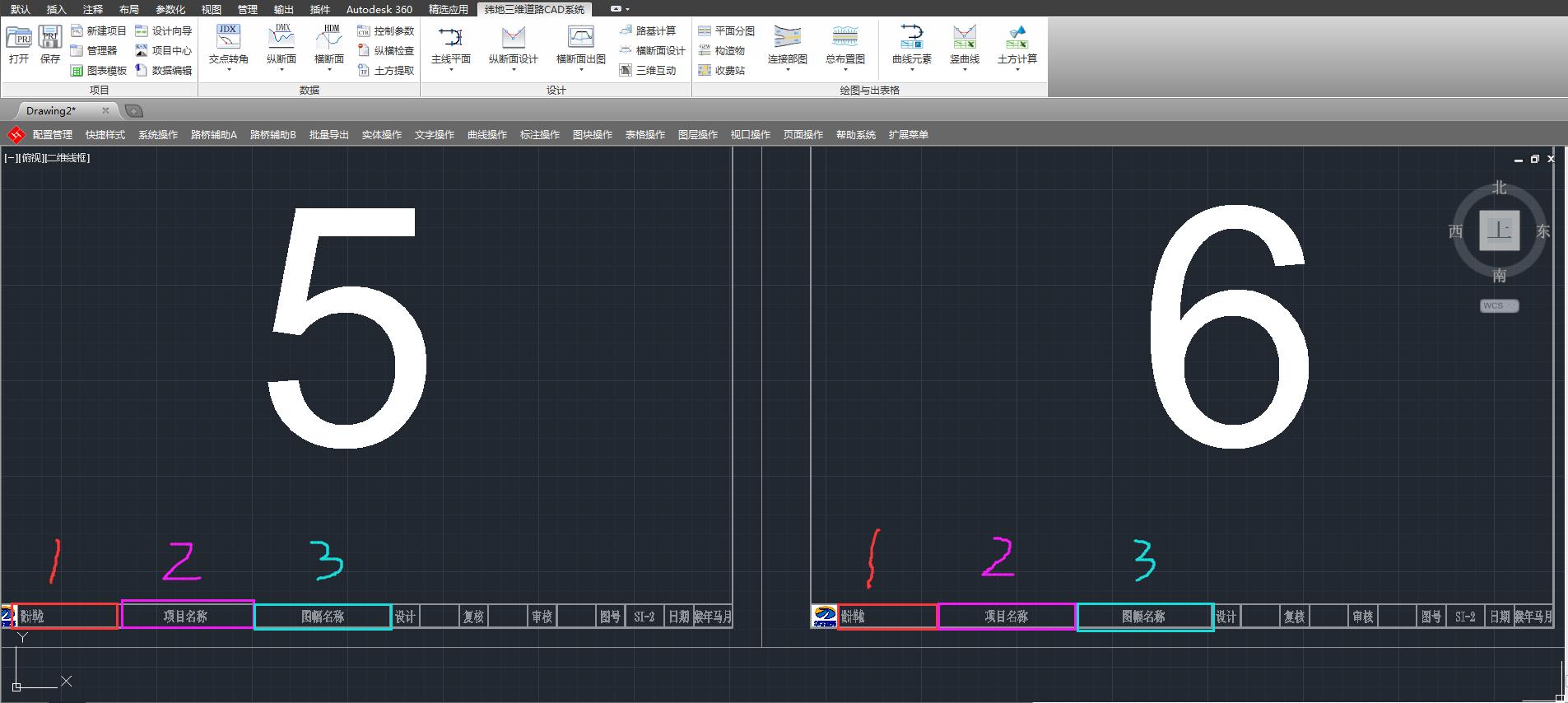
Task: Restore the drawing viewport window
Action: tap(1534, 159)
